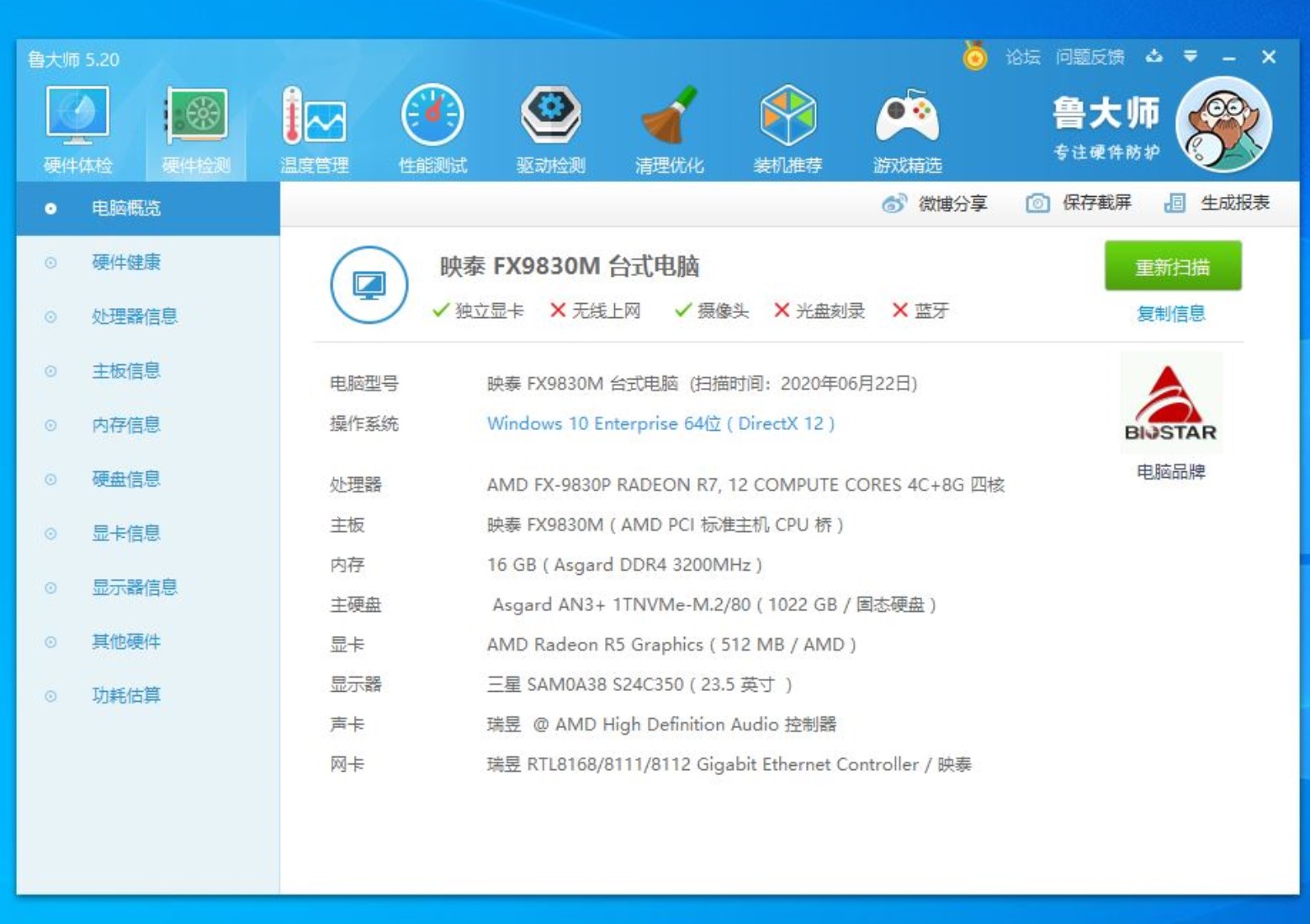Click the green 重新扫描 rescan button

tap(1173, 267)
